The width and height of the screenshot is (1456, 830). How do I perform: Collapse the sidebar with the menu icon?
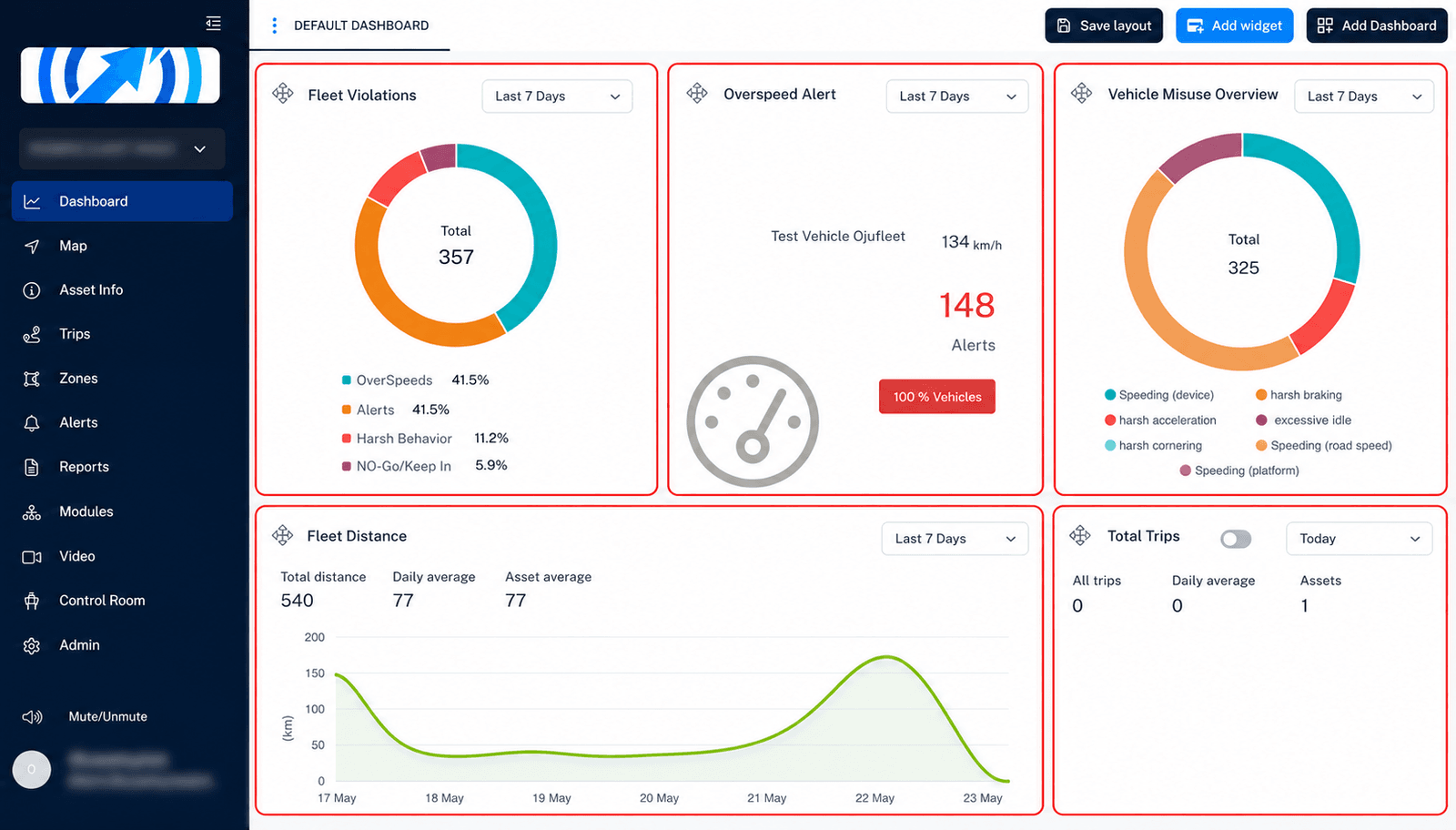click(213, 23)
